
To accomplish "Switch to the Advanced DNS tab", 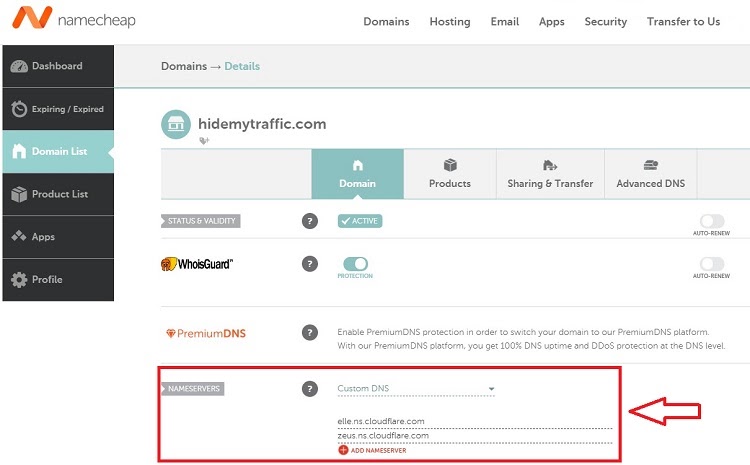I will (651, 174).
